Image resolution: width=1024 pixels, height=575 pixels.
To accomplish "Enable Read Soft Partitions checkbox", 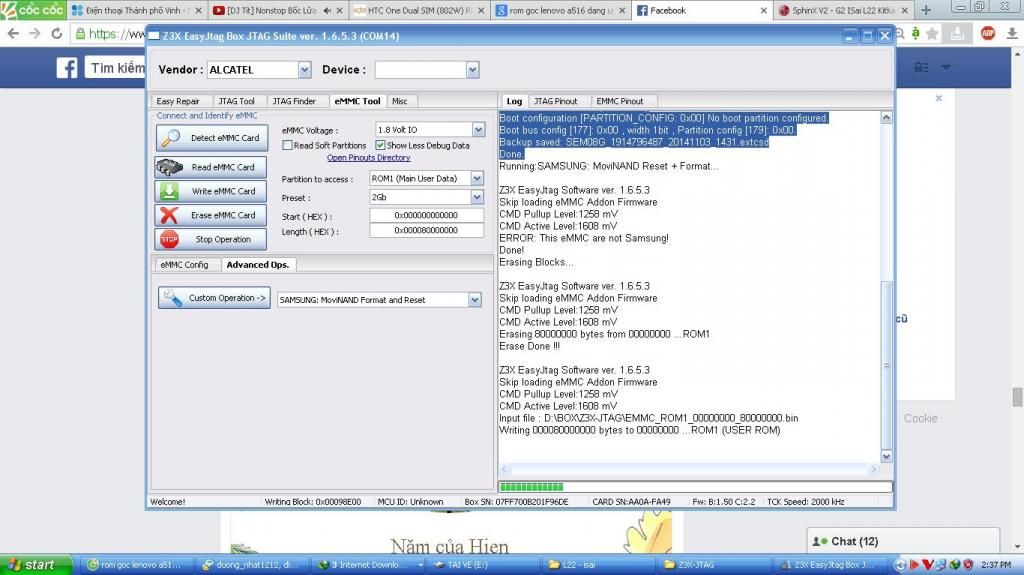I will 287,145.
